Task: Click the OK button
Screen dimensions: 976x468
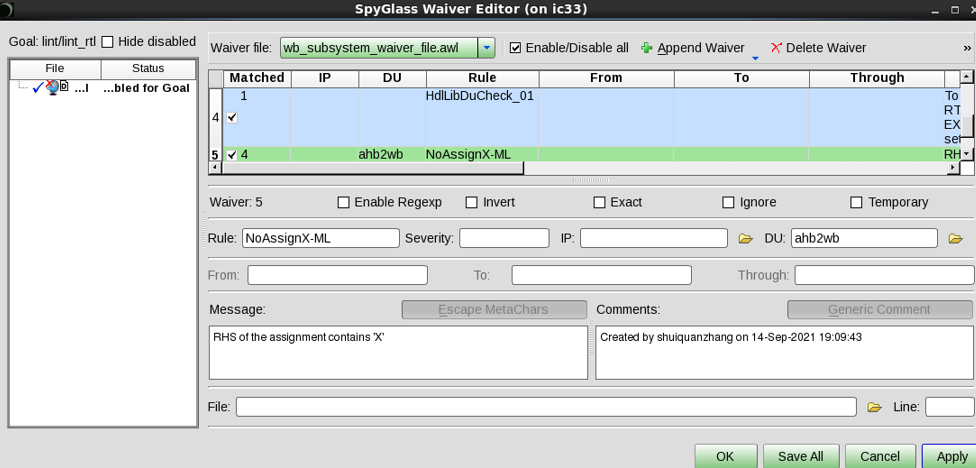Action: [x=725, y=456]
